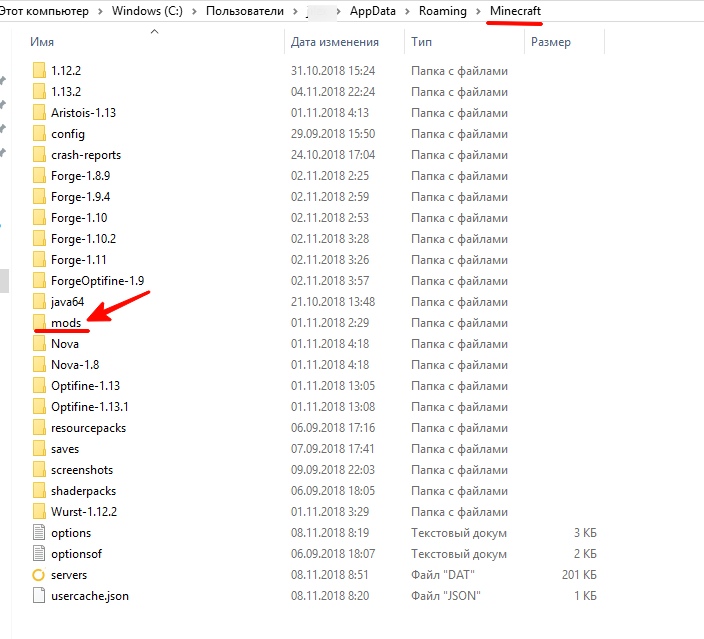Select the 1.12.2 folder icon
Viewport: 704px width, 639px height.
(39, 71)
